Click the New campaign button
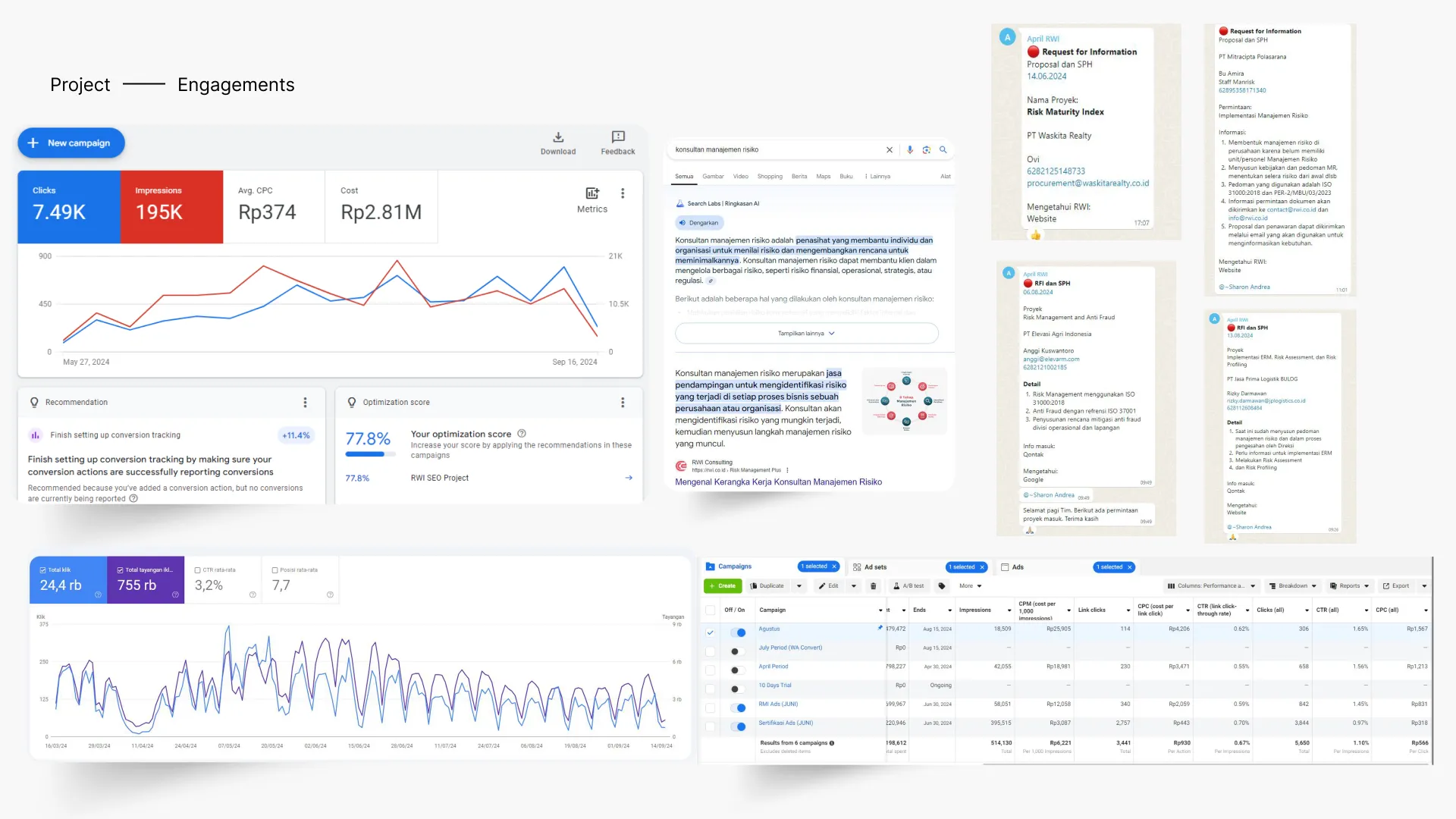The height and width of the screenshot is (819, 1456). 71,143
